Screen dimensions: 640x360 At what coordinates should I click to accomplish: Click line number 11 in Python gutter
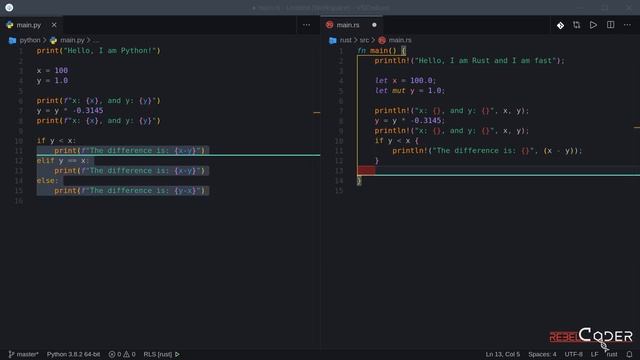[19, 151]
